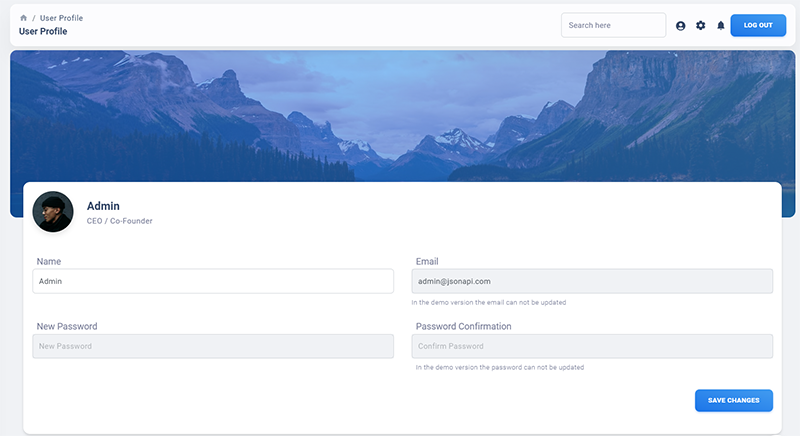
Task: Click the SAVE CHANGES button
Action: coord(734,400)
